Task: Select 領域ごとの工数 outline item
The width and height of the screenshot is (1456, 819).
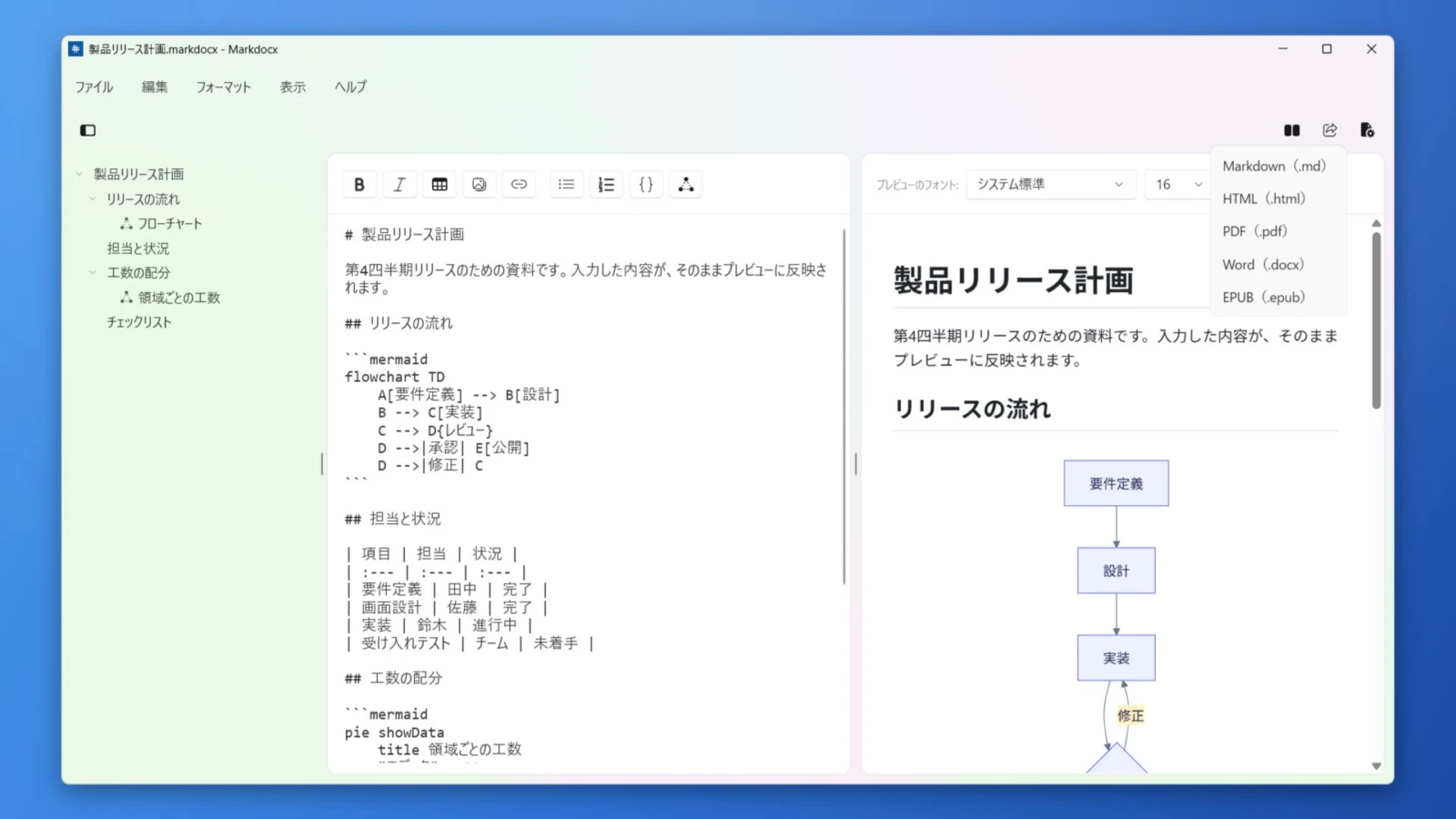Action: pyautogui.click(x=179, y=298)
